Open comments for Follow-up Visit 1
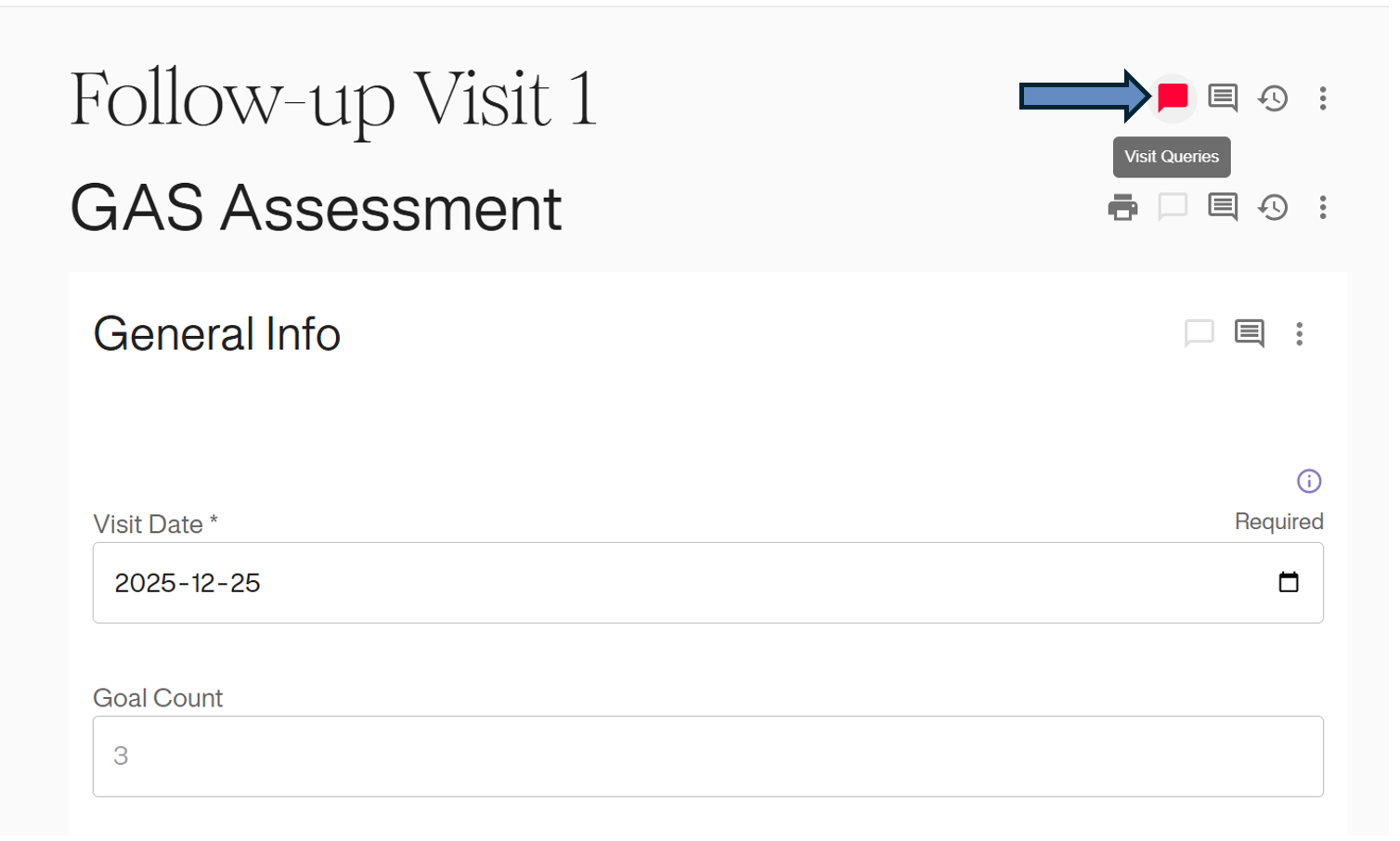1400x841 pixels. (1223, 97)
